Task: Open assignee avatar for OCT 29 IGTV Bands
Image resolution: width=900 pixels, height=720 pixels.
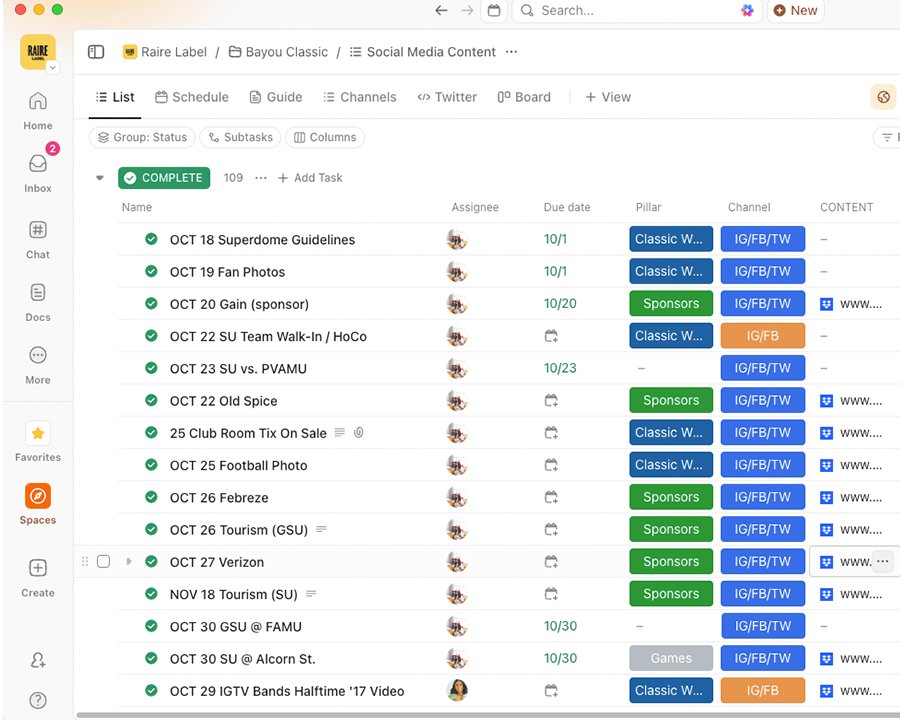Action: point(457,690)
